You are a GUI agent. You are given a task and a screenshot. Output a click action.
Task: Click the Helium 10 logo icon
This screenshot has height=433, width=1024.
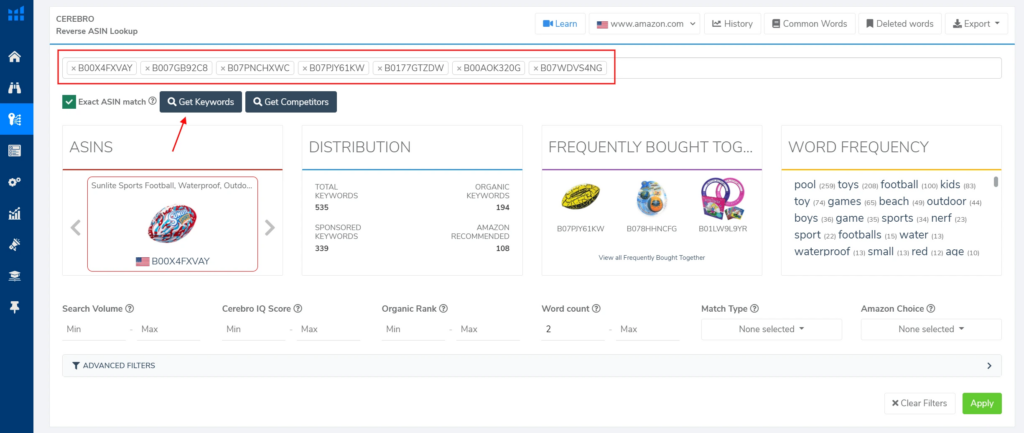tap(16, 12)
